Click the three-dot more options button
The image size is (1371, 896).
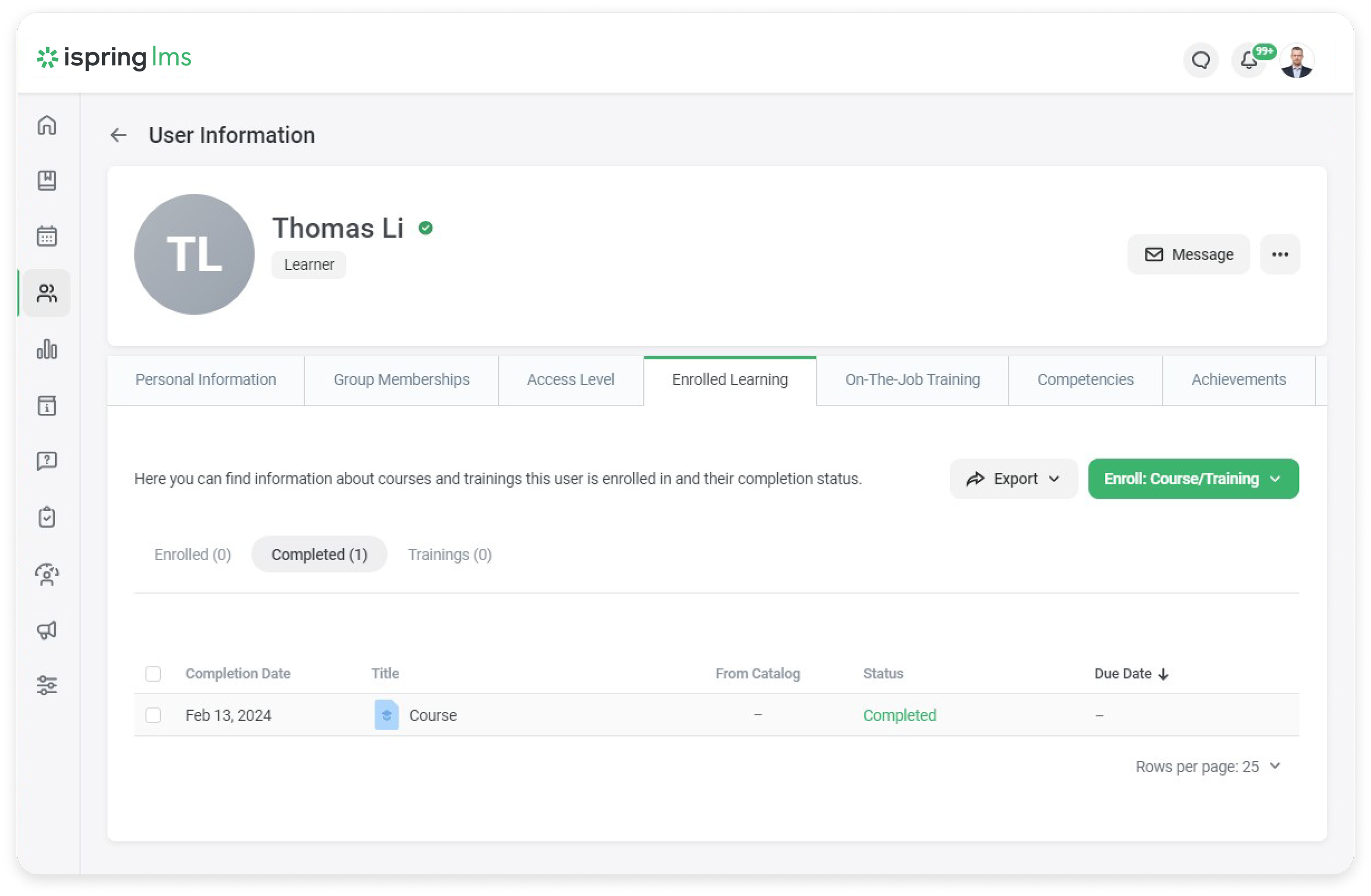pyautogui.click(x=1279, y=254)
